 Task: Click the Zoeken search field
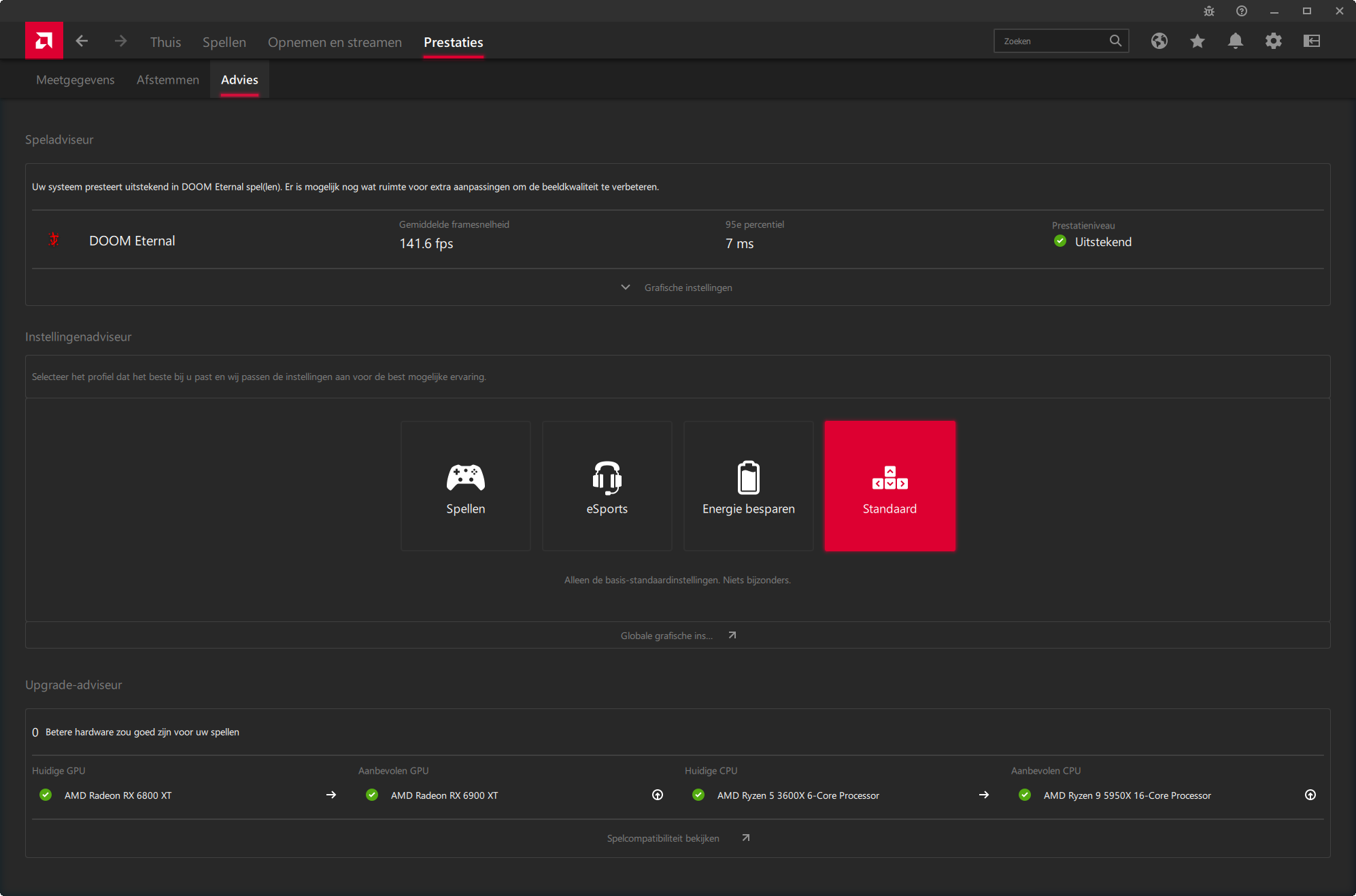pos(1062,41)
